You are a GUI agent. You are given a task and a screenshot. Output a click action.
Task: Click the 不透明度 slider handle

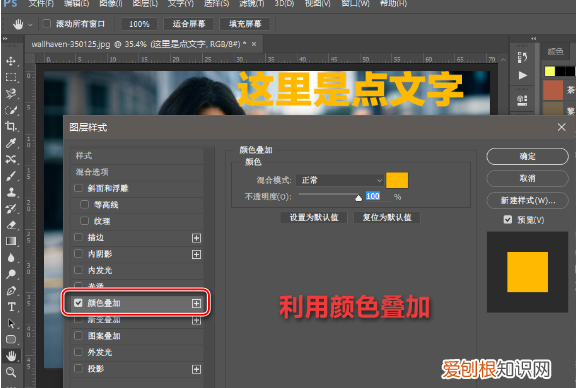(359, 198)
